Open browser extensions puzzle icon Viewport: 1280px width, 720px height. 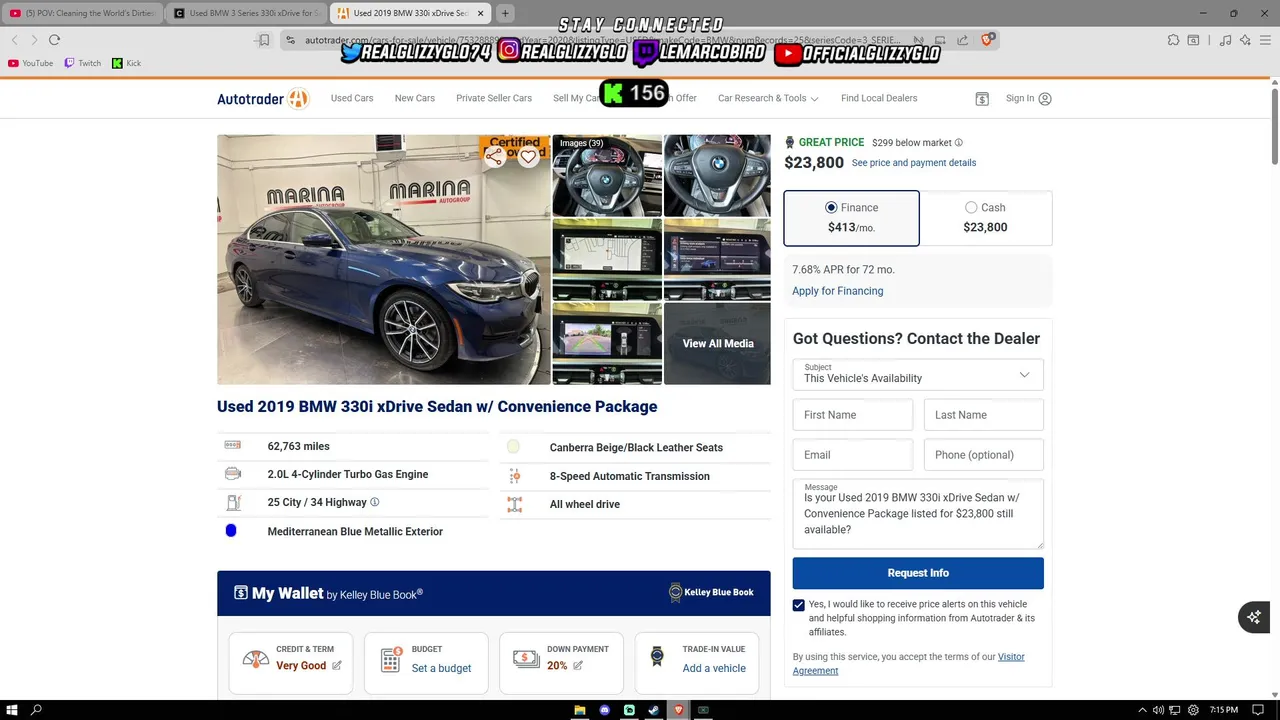click(x=1173, y=40)
